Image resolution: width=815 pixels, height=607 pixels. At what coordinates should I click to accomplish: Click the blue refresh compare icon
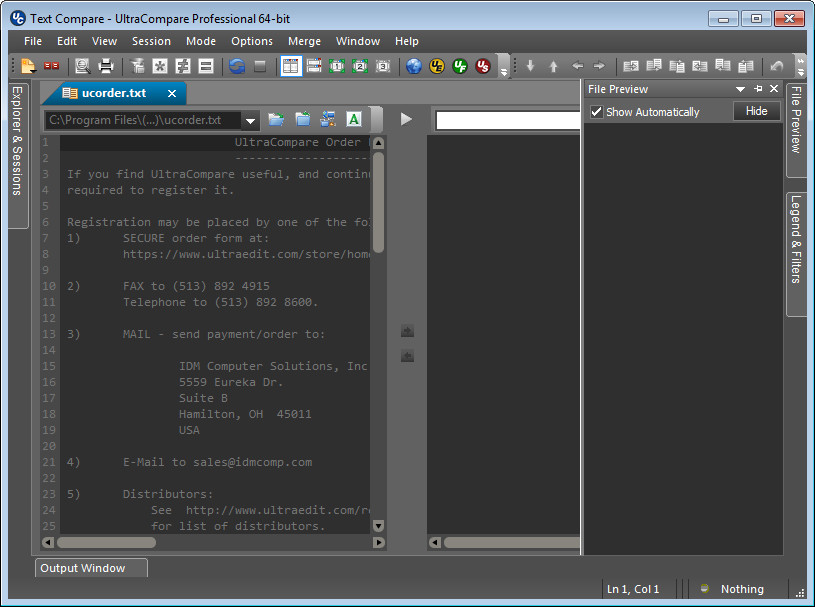click(x=237, y=66)
